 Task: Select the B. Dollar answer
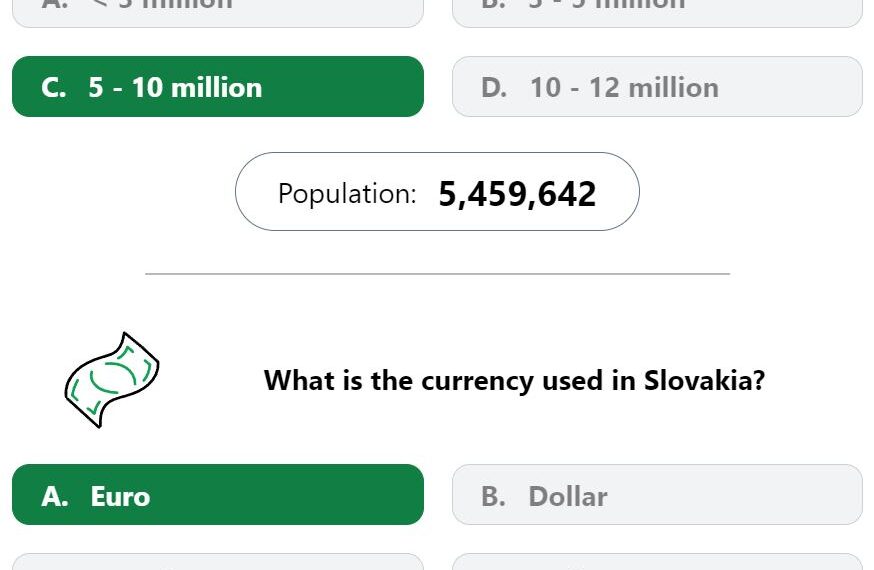tap(657, 494)
